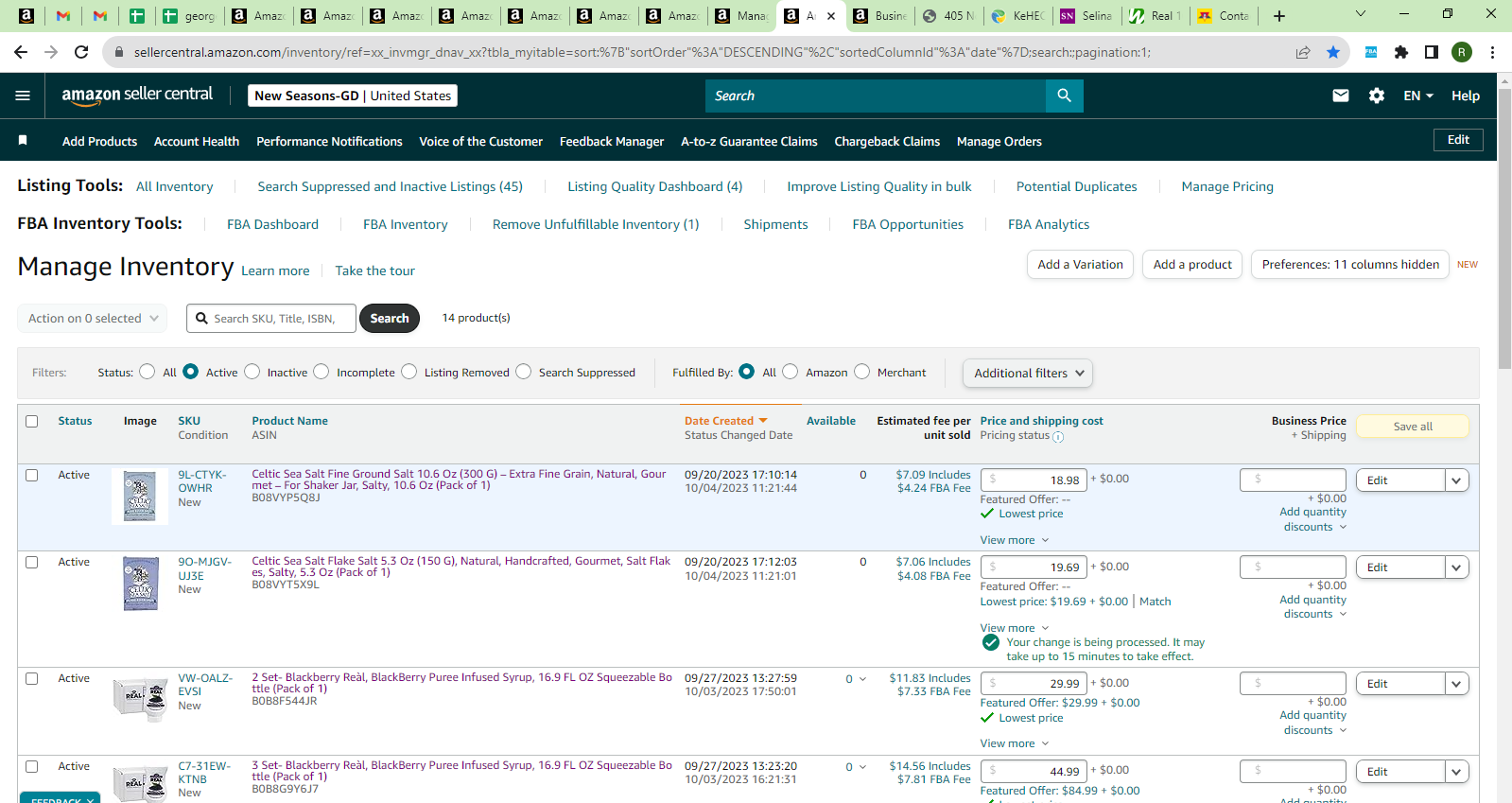Go to Performance Notifications
Viewport: 1512px width, 803px height.
(329, 141)
